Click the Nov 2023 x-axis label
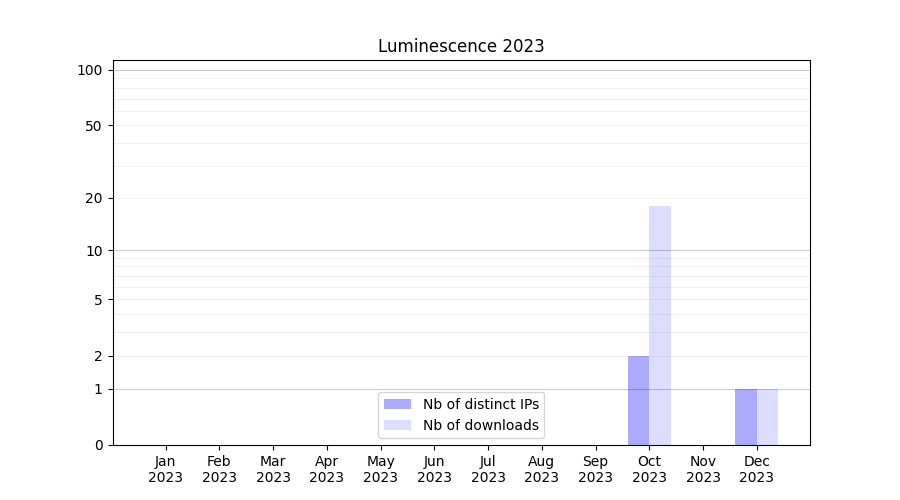The width and height of the screenshot is (900, 500). pyautogui.click(x=703, y=469)
